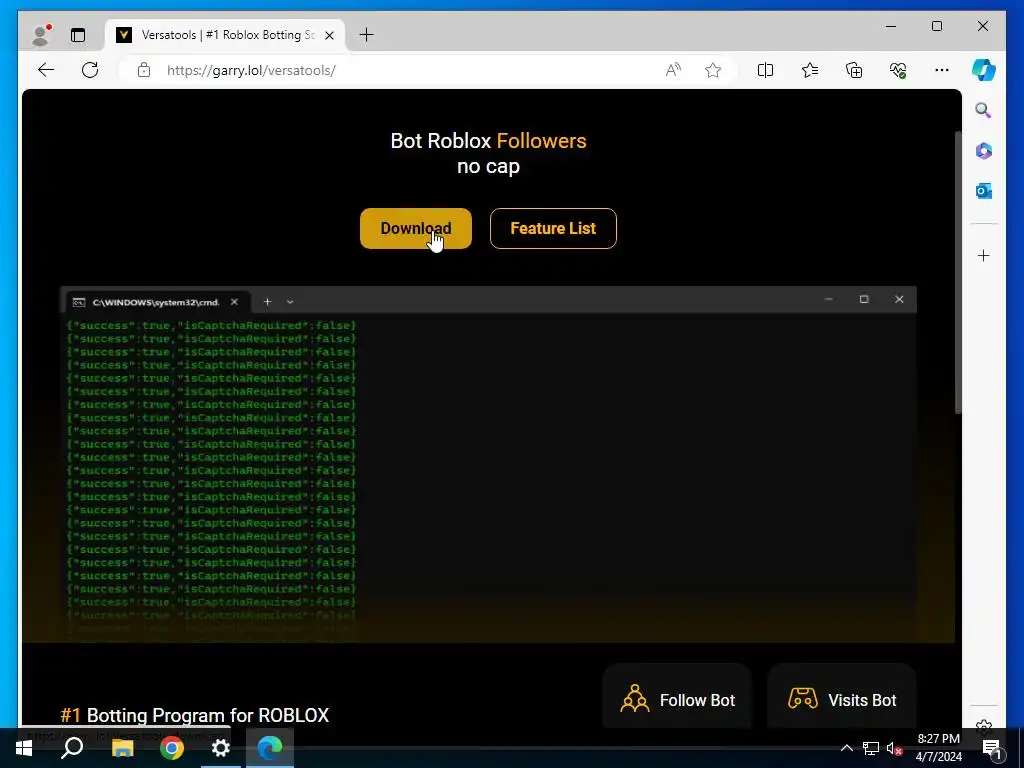Click the cmd window demo image
The height and width of the screenshot is (768, 1024).
tap(488, 464)
